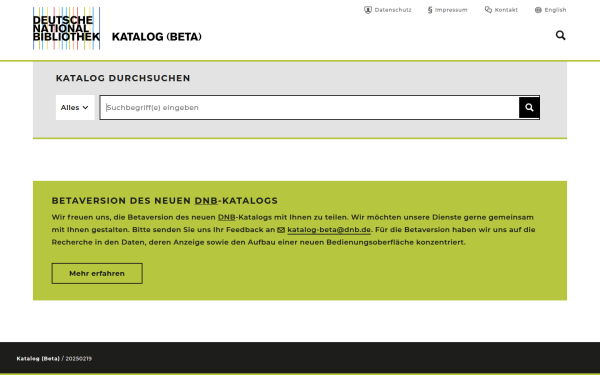The width and height of the screenshot is (600, 375).
Task: Open the Kontakt link
Action: 501,10
